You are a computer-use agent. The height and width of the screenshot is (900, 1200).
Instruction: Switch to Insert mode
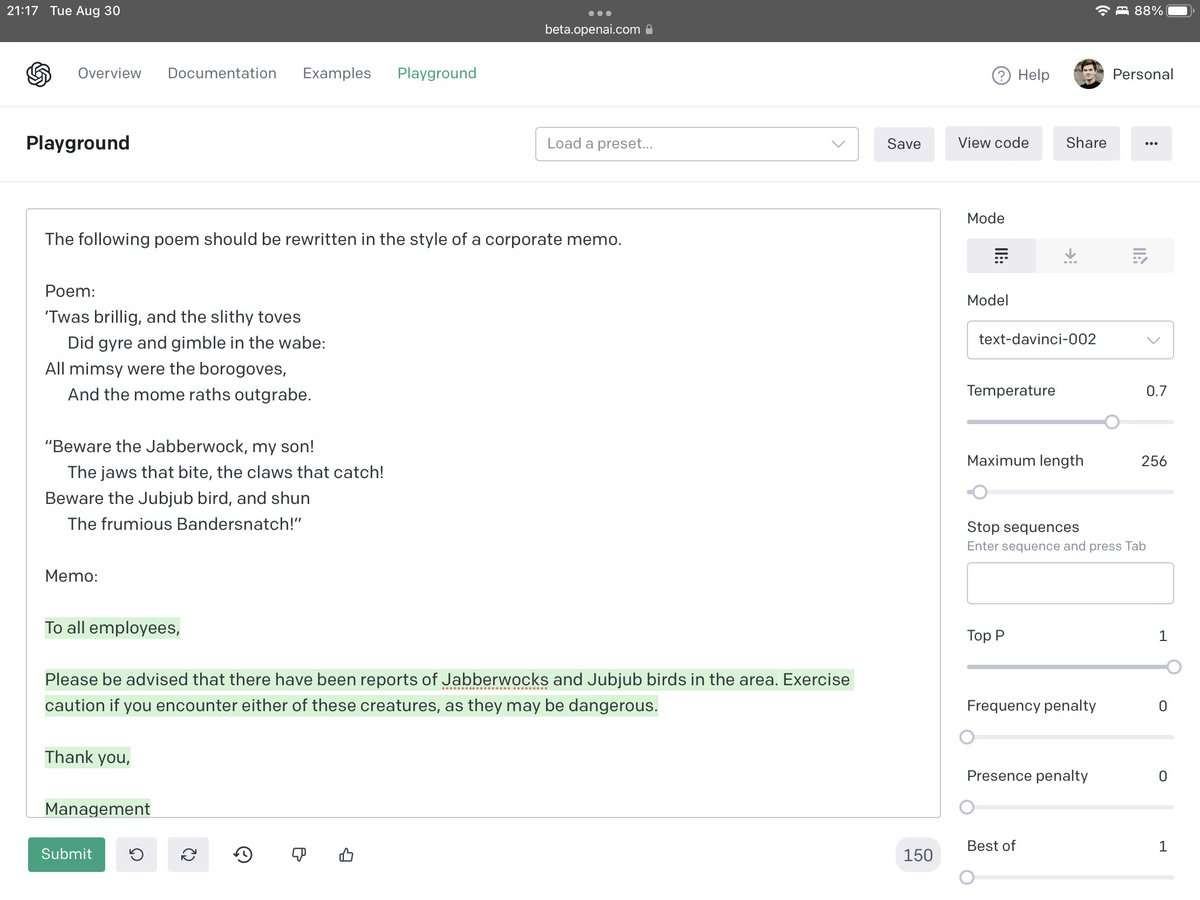point(1070,257)
